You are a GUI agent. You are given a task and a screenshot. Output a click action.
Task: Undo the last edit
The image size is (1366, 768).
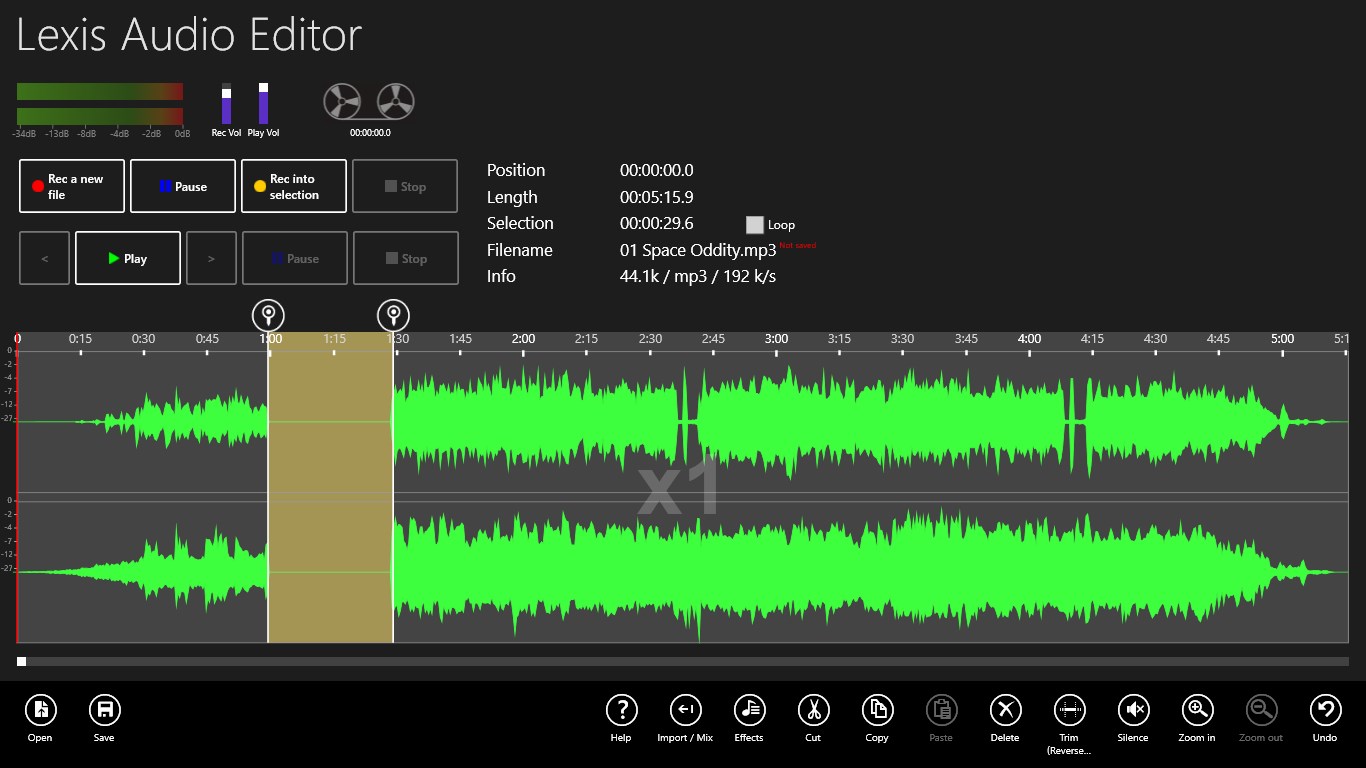click(1326, 711)
